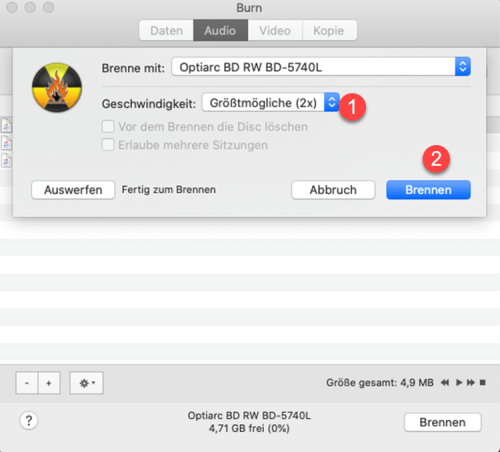Select the first audio file in list
The height and width of the screenshot is (452, 500).
6,126
